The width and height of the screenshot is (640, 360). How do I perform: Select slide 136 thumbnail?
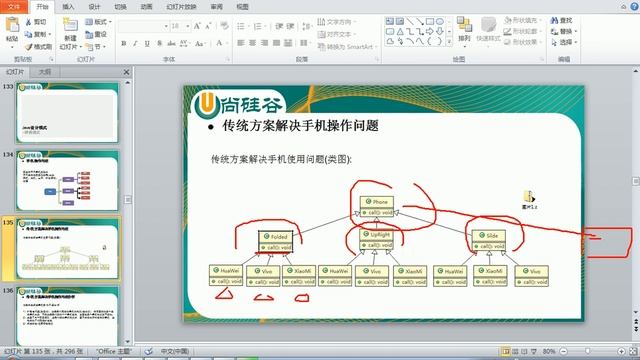point(67,316)
